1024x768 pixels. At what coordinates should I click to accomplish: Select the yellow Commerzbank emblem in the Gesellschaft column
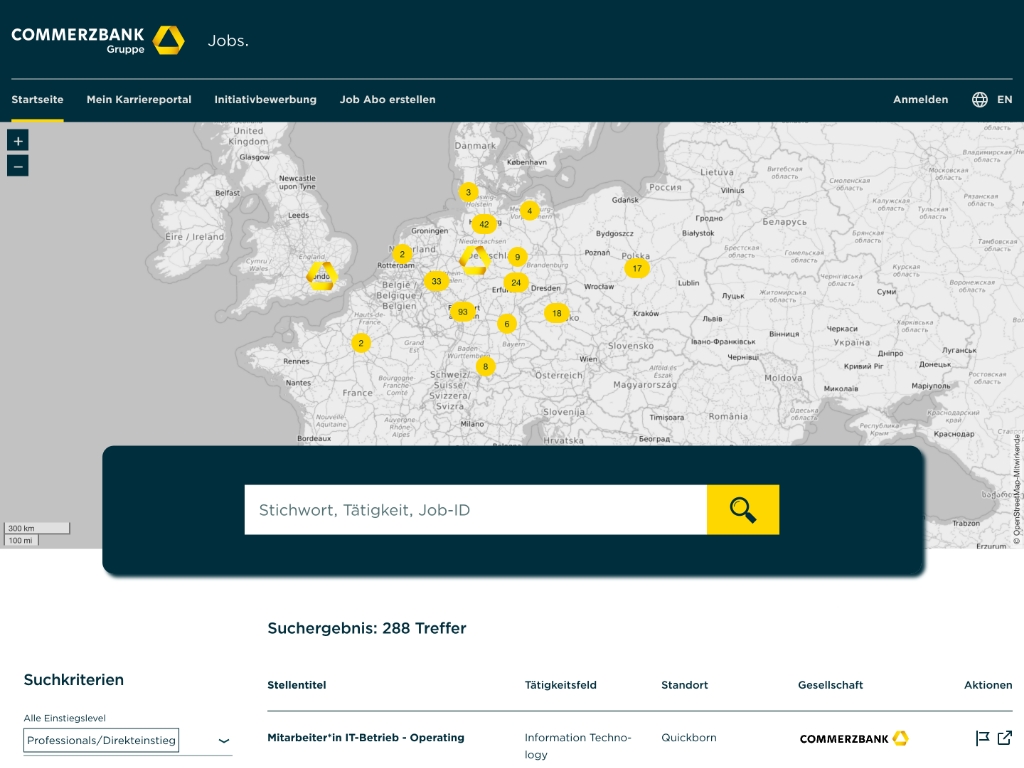pyautogui.click(x=900, y=738)
